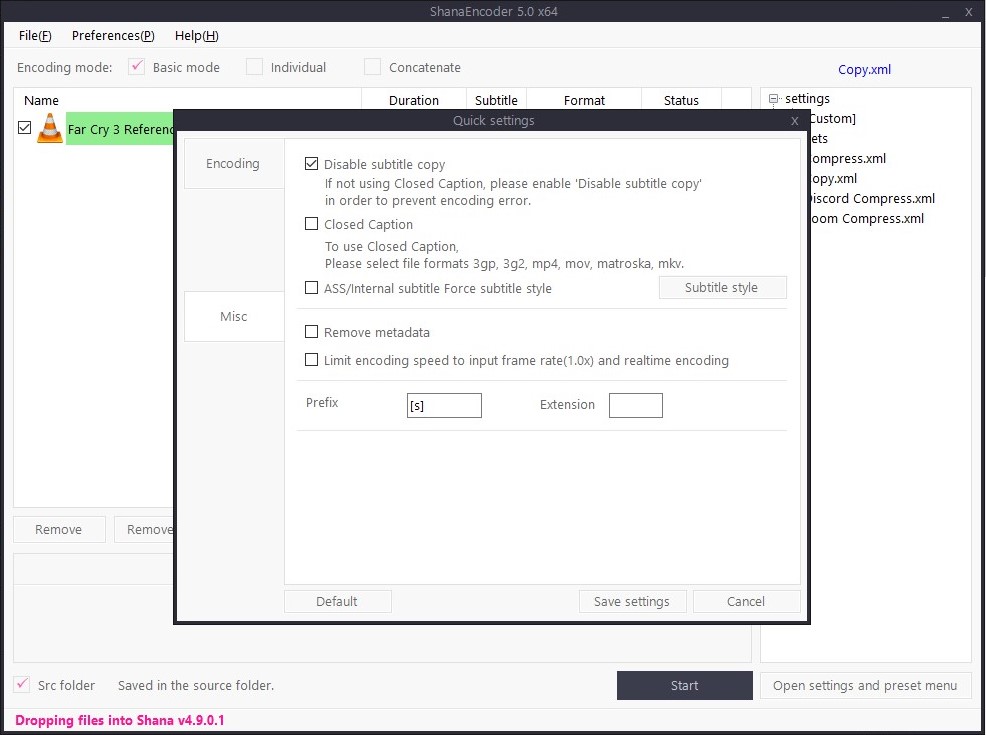Select Discord Compress.xml preset
The width and height of the screenshot is (986, 735).
pos(871,199)
